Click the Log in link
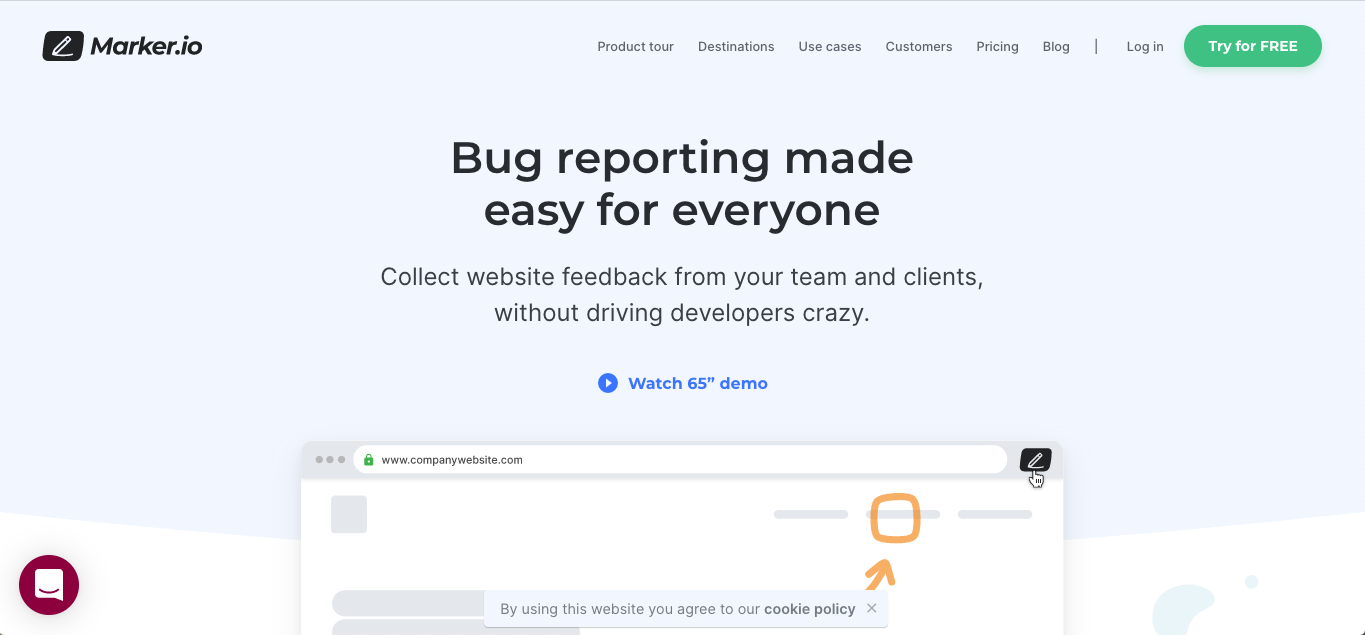The width and height of the screenshot is (1365, 635). (x=1145, y=46)
